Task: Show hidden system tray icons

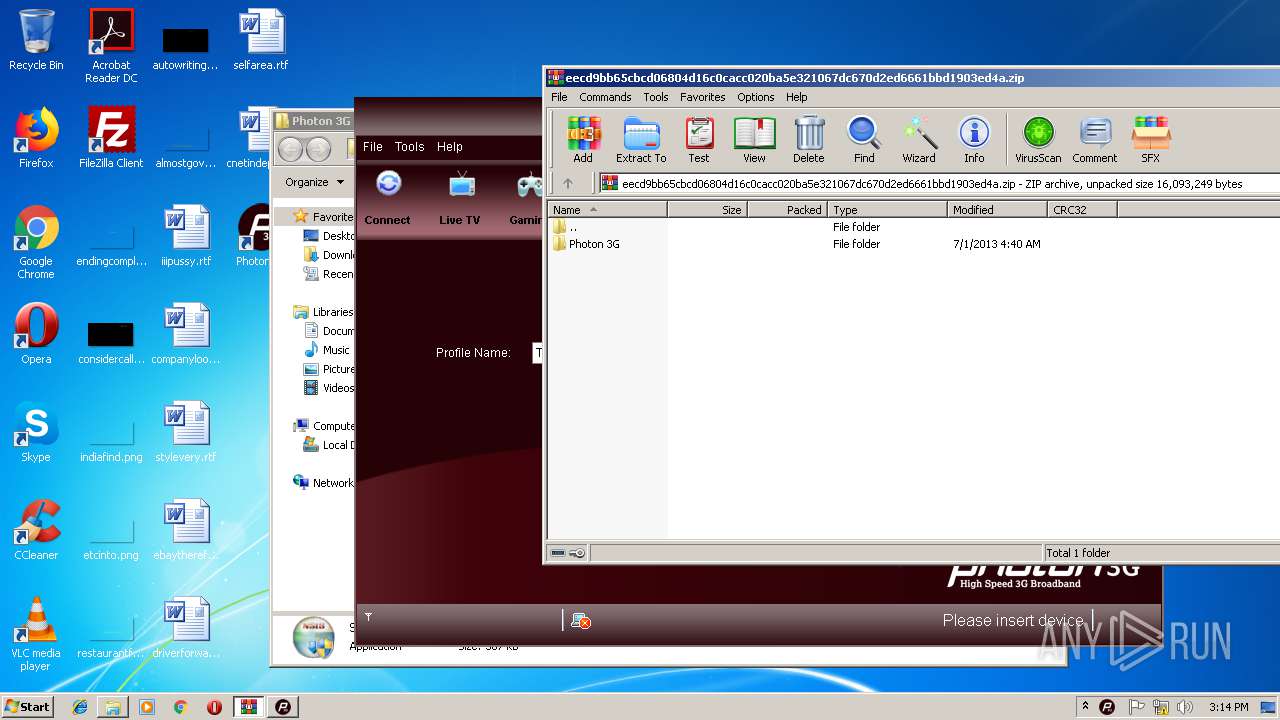Action: [x=1086, y=707]
